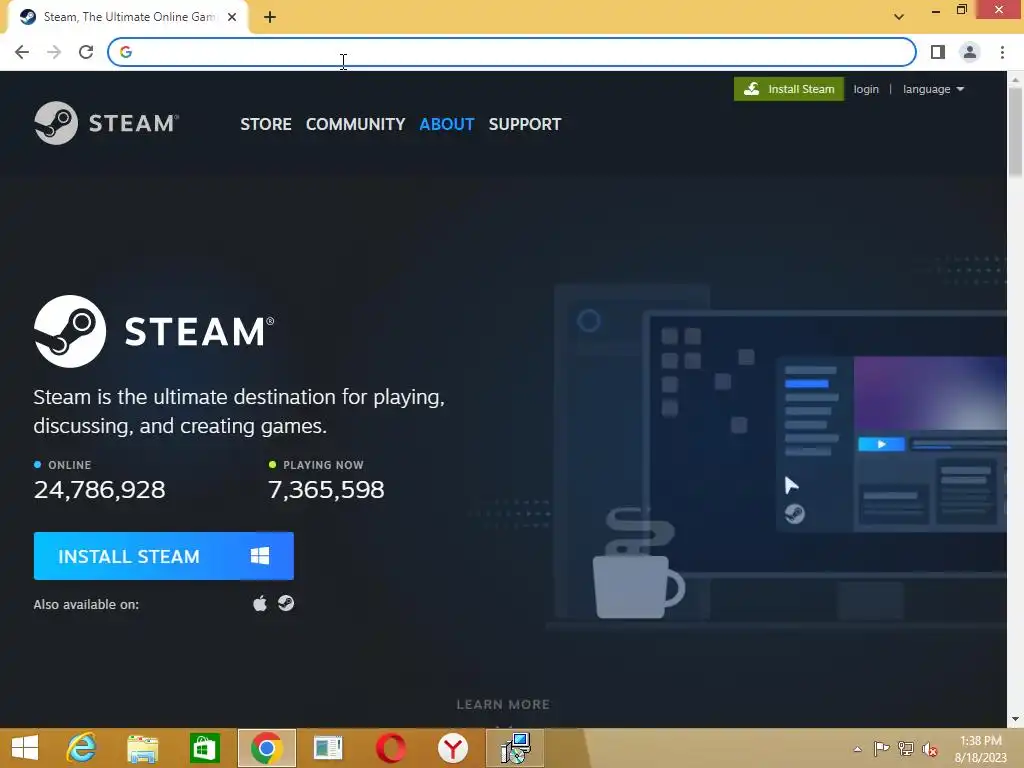Open the Chrome profile avatar icon
1024x768 pixels.
[x=970, y=52]
